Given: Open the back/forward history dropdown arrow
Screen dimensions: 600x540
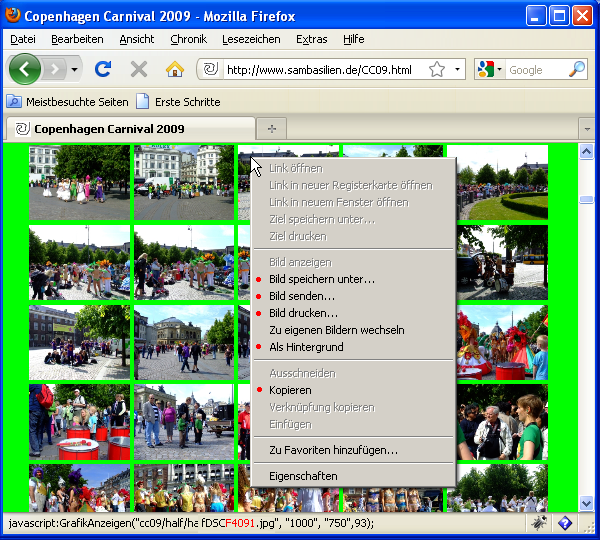Looking at the screenshot, I should coord(75,70).
